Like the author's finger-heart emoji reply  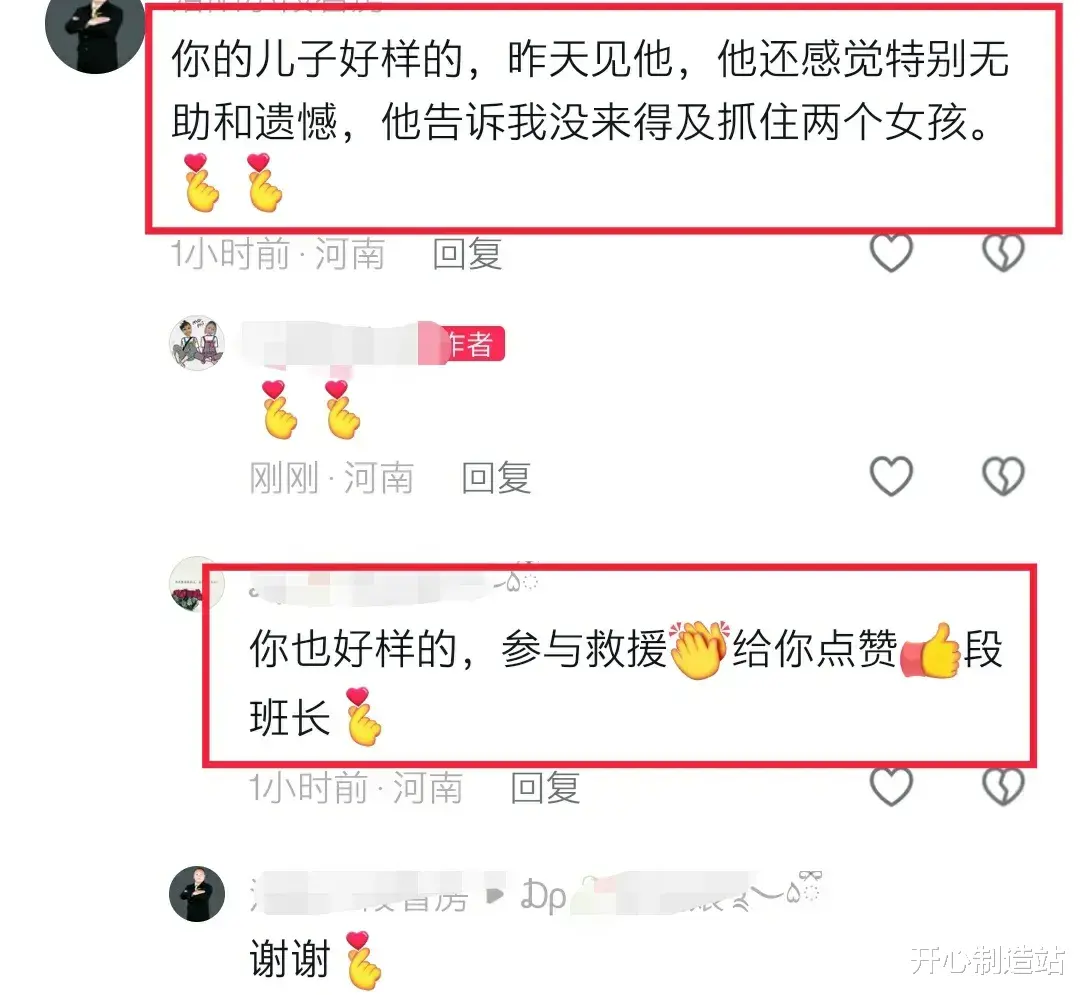coord(891,476)
